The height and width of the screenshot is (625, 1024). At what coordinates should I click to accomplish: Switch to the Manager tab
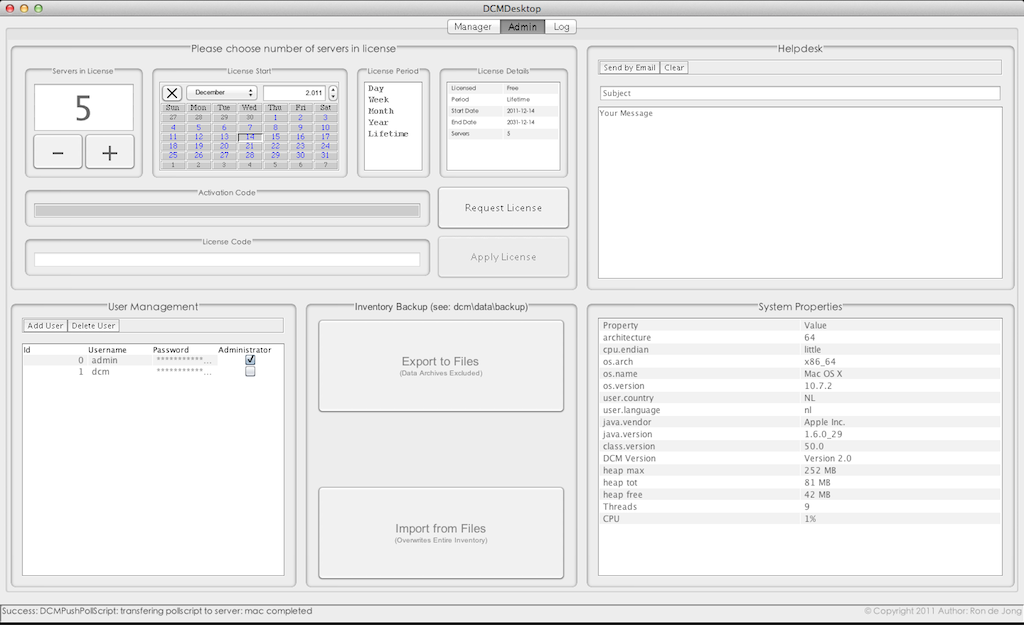(473, 26)
